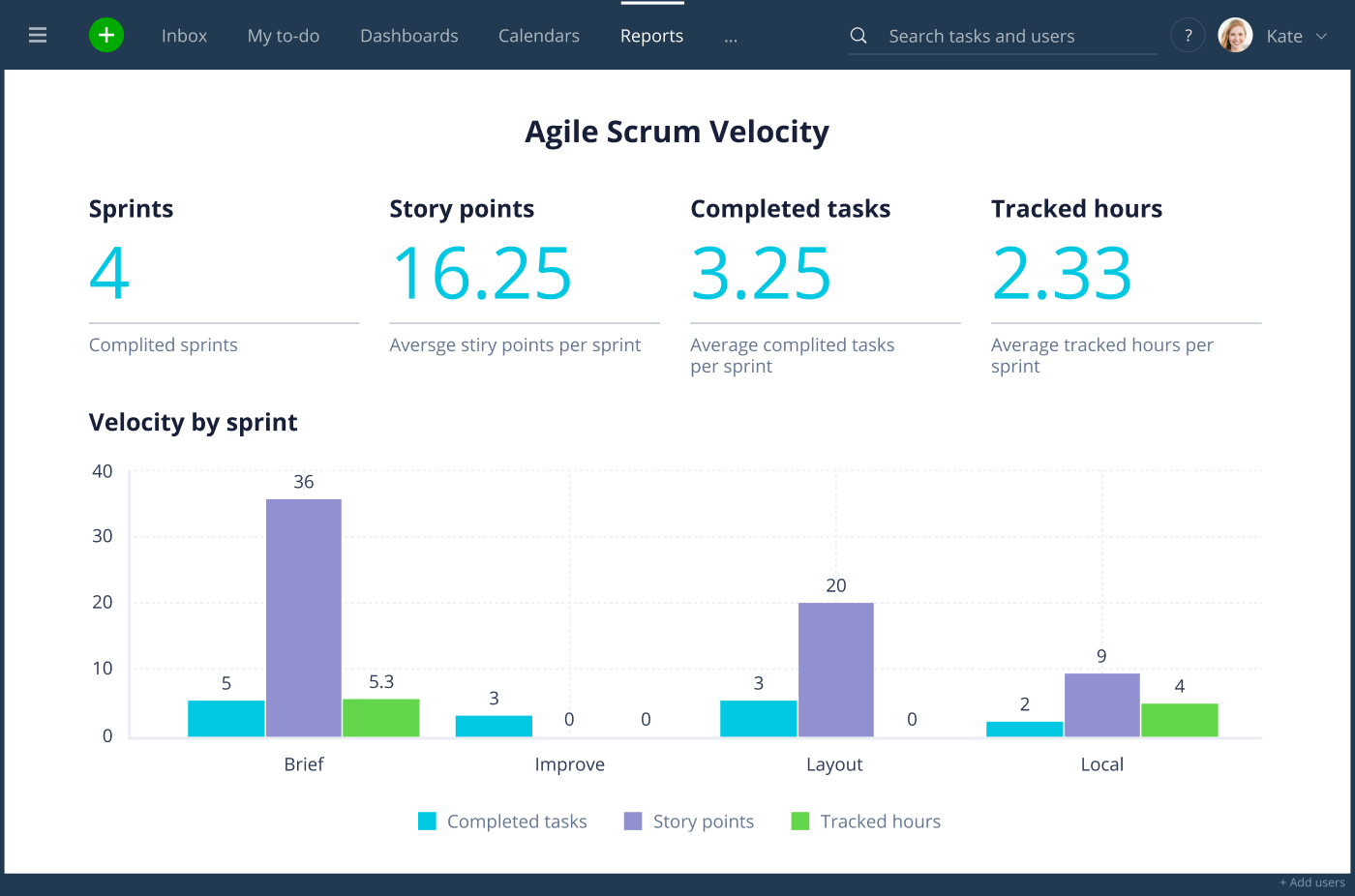Screen dimensions: 1355x896
Task: Click the green Tracked hours legend swatch
Action: pos(800,821)
